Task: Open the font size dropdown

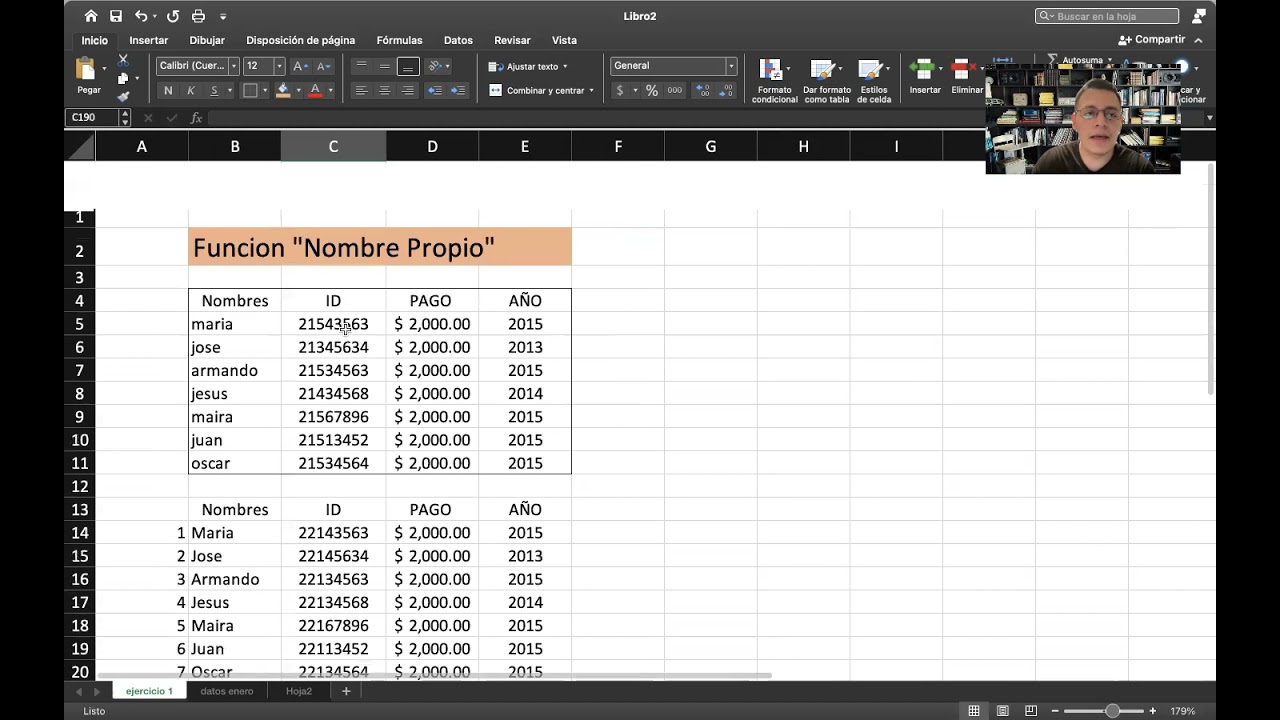Action: tap(279, 66)
